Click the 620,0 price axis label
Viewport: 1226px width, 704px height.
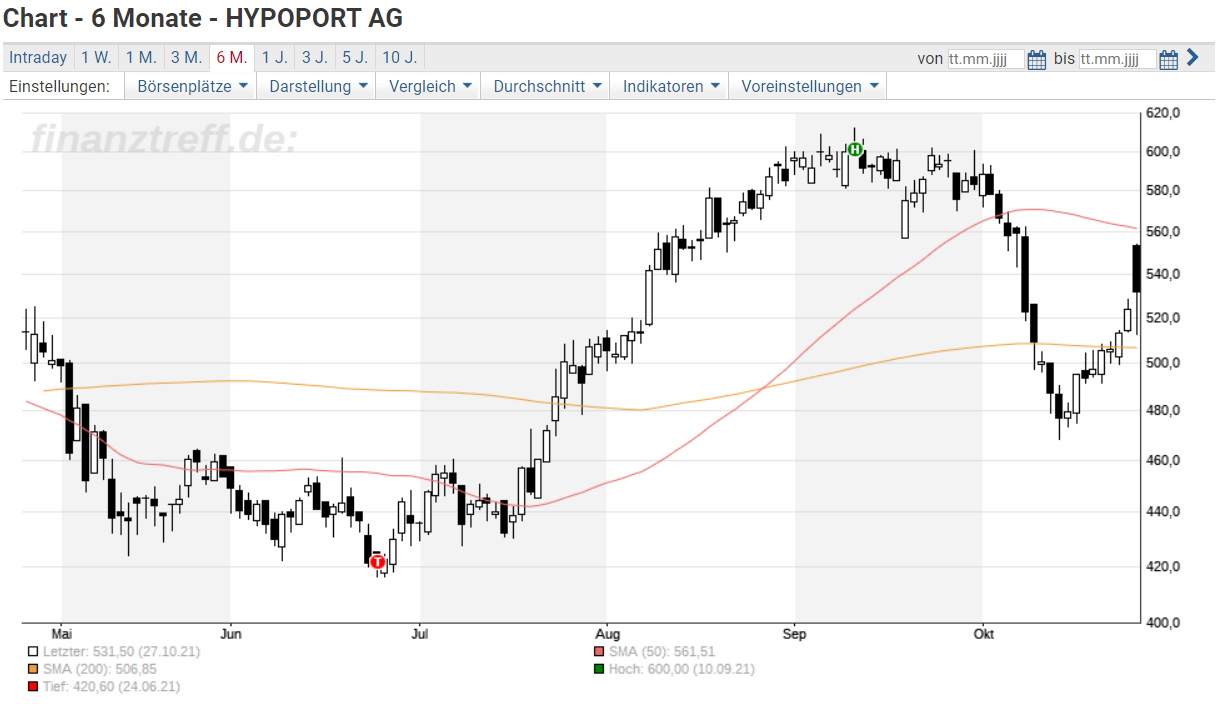1164,114
